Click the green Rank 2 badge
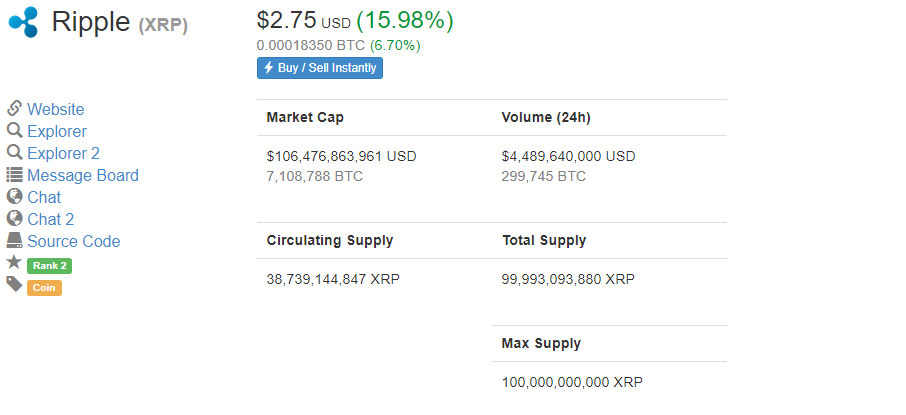 coord(50,266)
